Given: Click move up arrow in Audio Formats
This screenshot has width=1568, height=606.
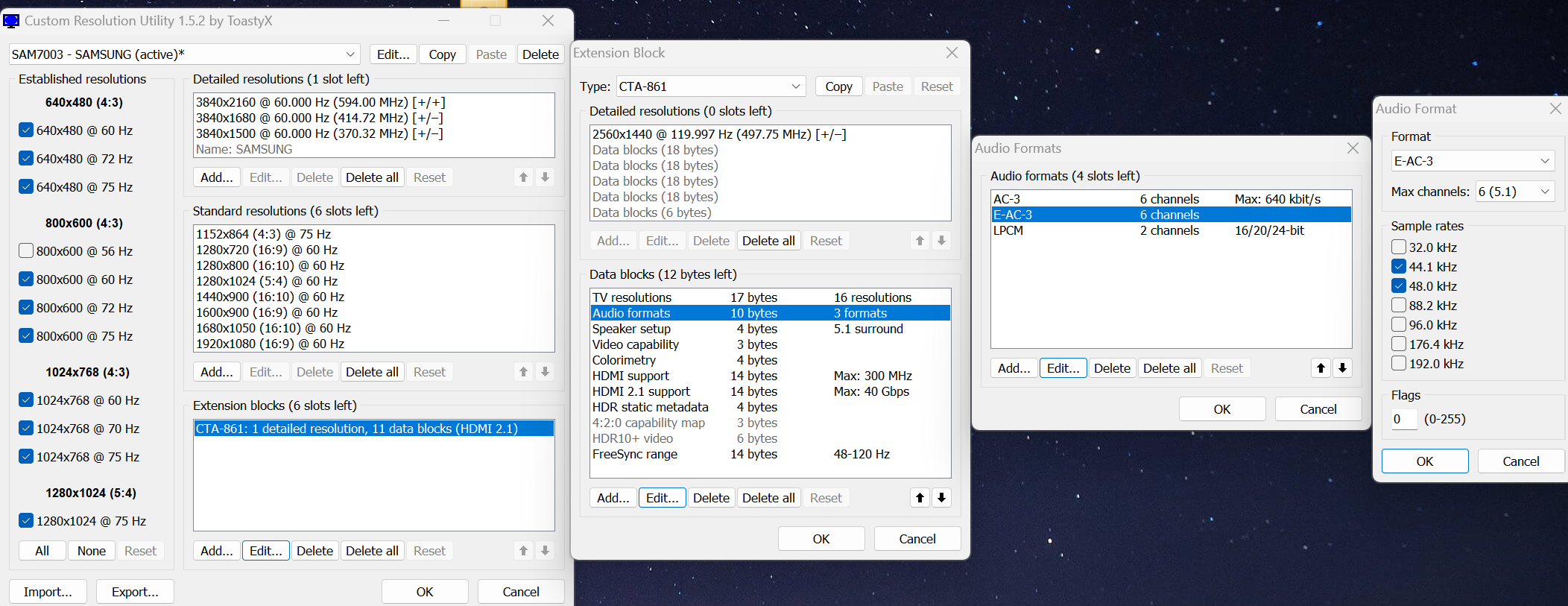Looking at the screenshot, I should click(1321, 368).
